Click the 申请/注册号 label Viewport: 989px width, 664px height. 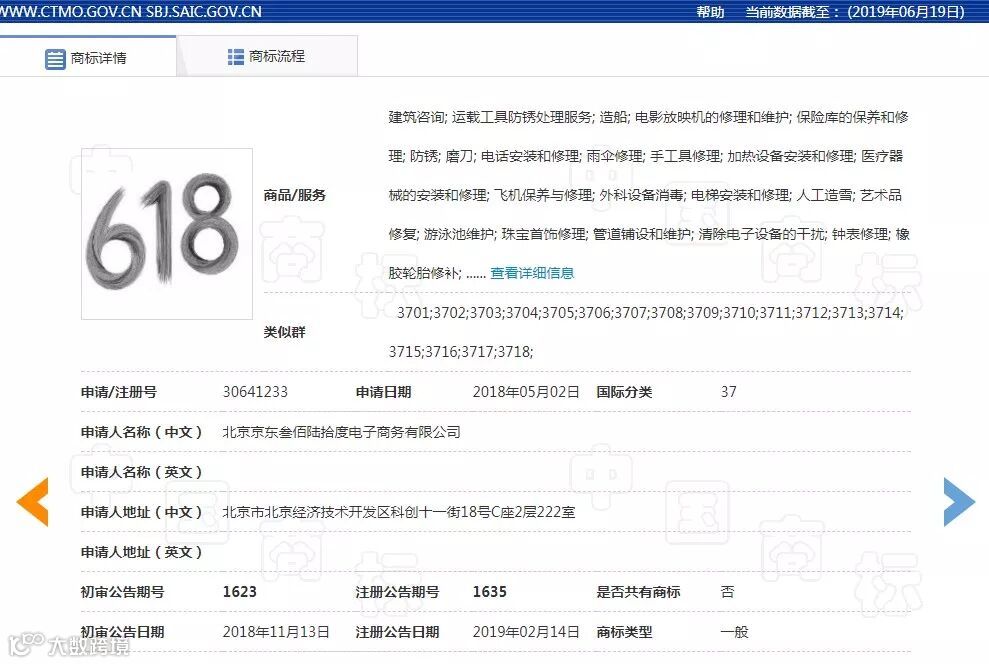pos(119,392)
